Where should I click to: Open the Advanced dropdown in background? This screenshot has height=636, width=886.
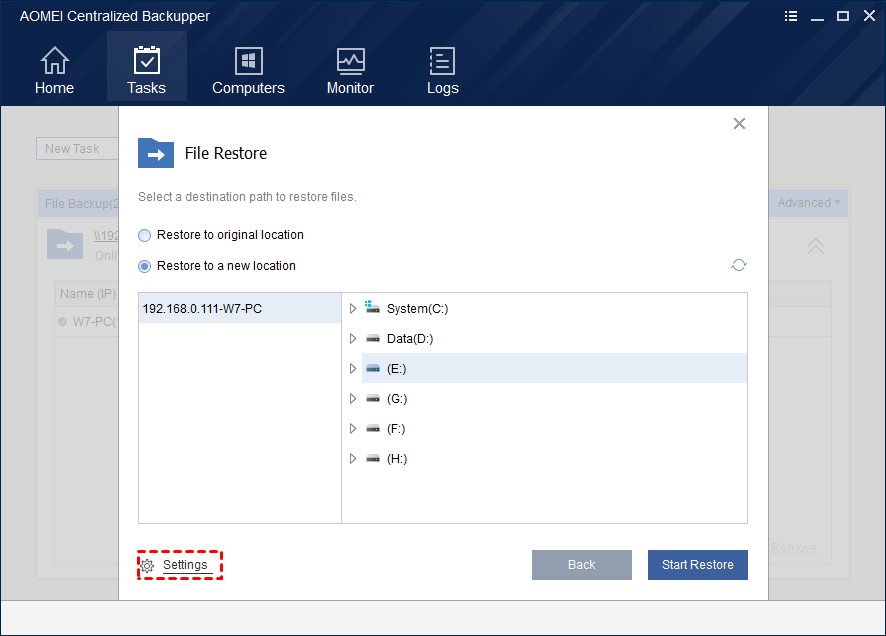(809, 203)
